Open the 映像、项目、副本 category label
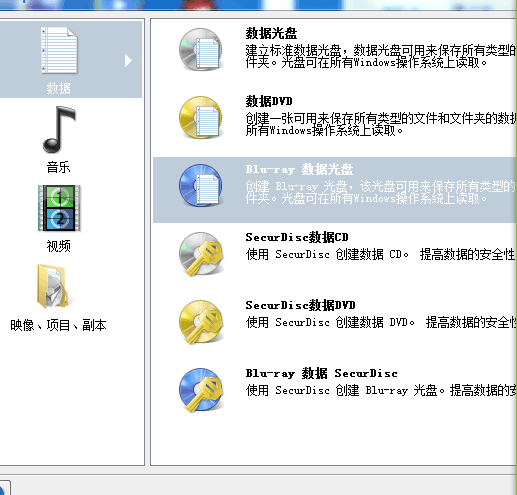This screenshot has height=495, width=517. 58,325
